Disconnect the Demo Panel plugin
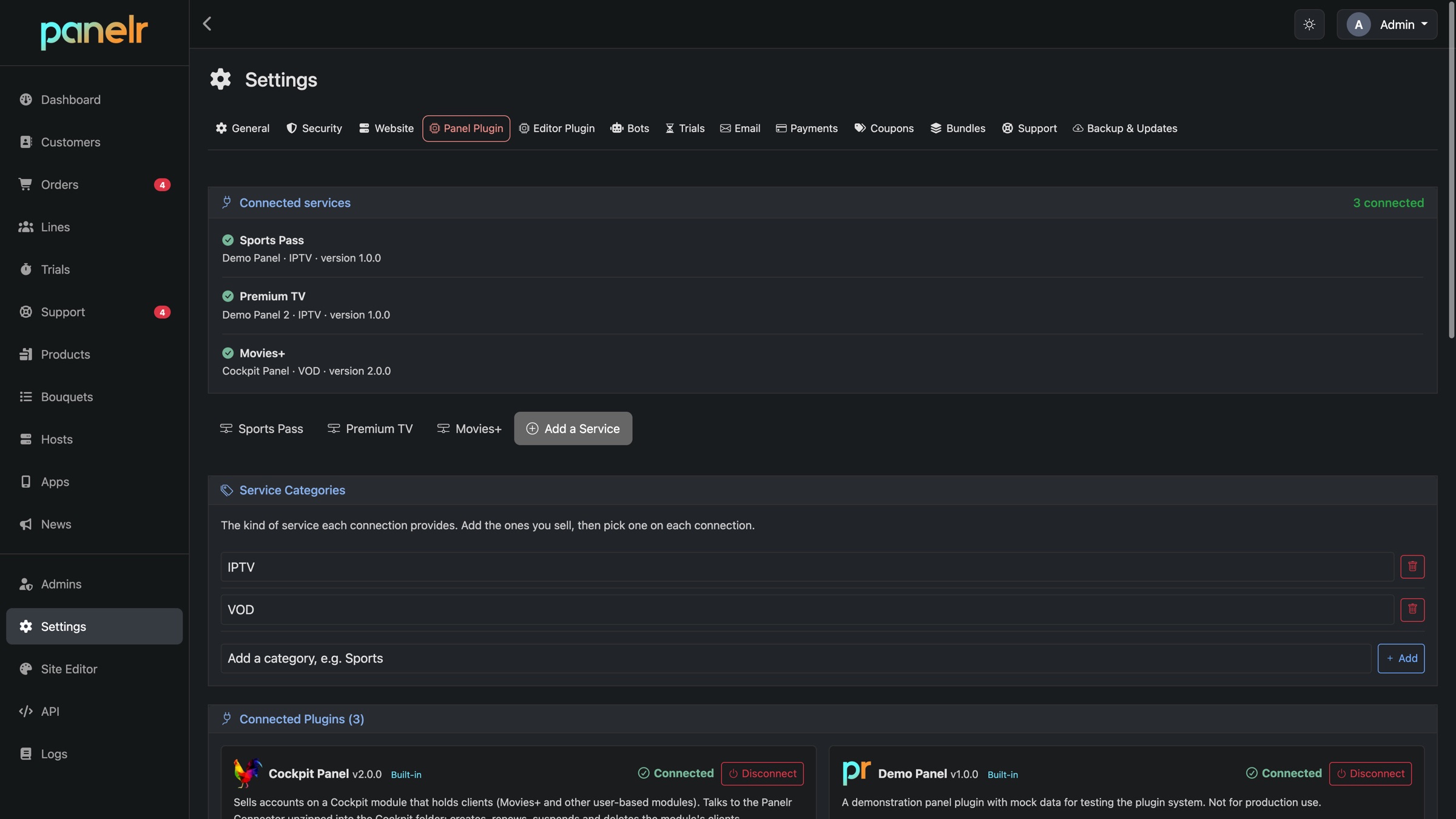Screen dimensions: 1456x819 coord(1370,773)
